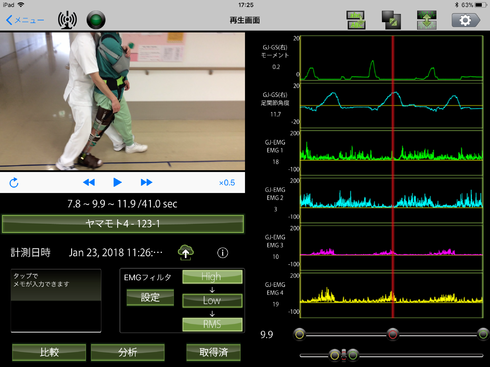Play the gait video
The image size is (490, 367).
pos(117,182)
